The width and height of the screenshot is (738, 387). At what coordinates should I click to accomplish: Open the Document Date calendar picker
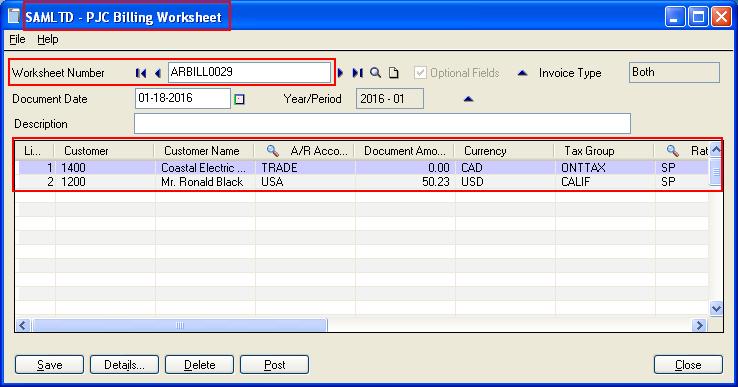[x=240, y=99]
